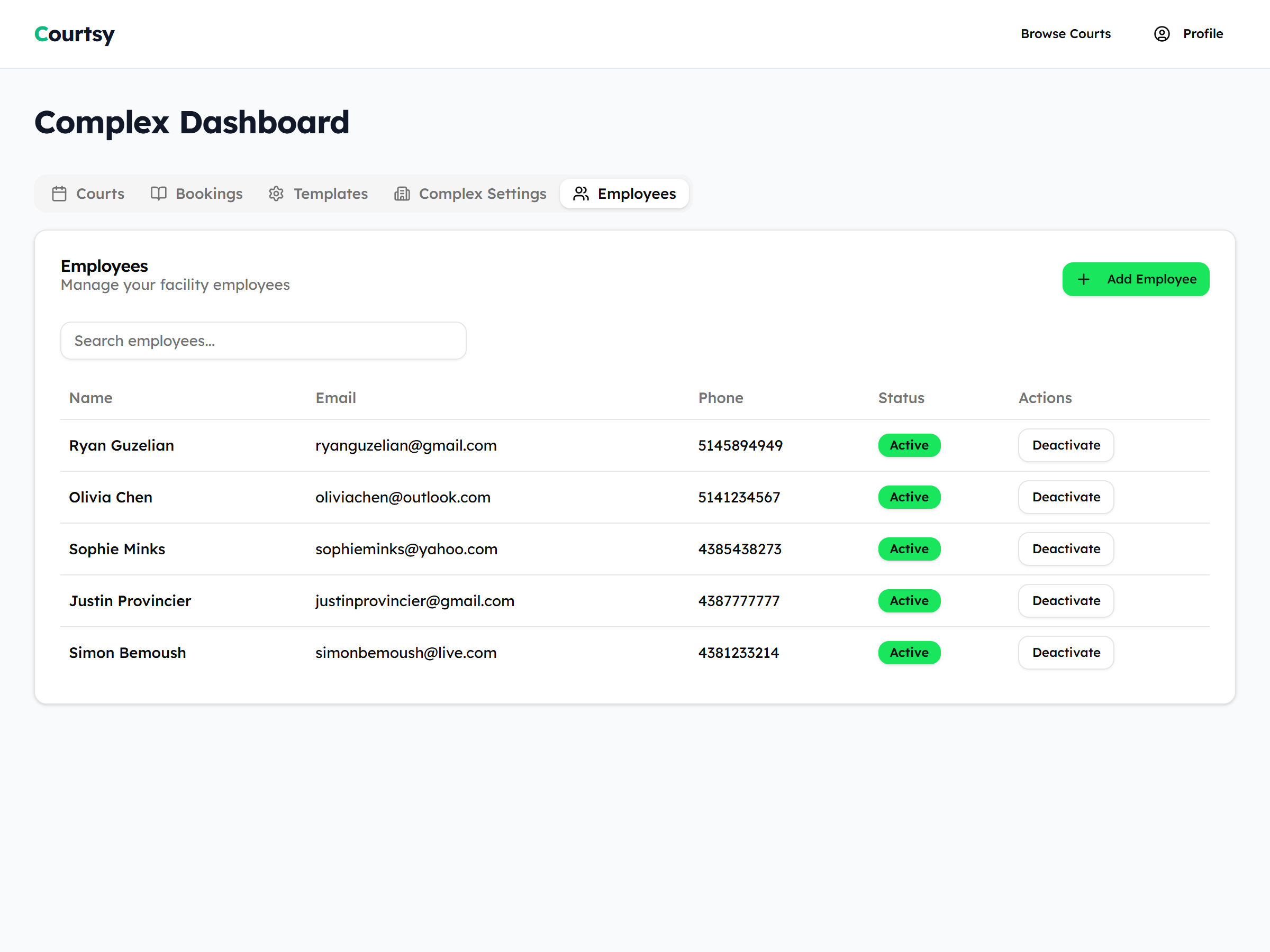
Task: Open the Profile link text
Action: tap(1203, 34)
